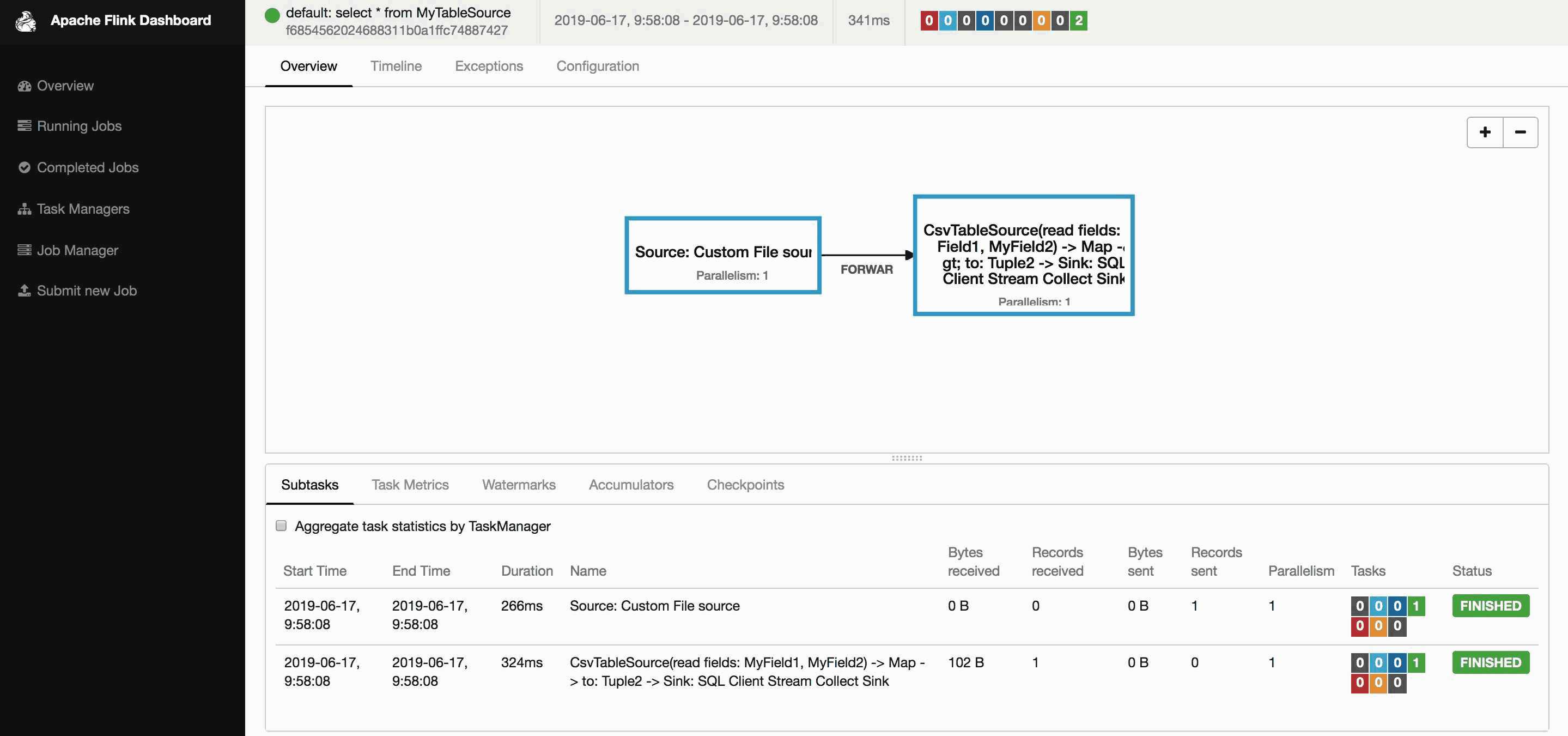Image resolution: width=1568 pixels, height=736 pixels.
Task: Go to Running Jobs page
Action: [79, 126]
